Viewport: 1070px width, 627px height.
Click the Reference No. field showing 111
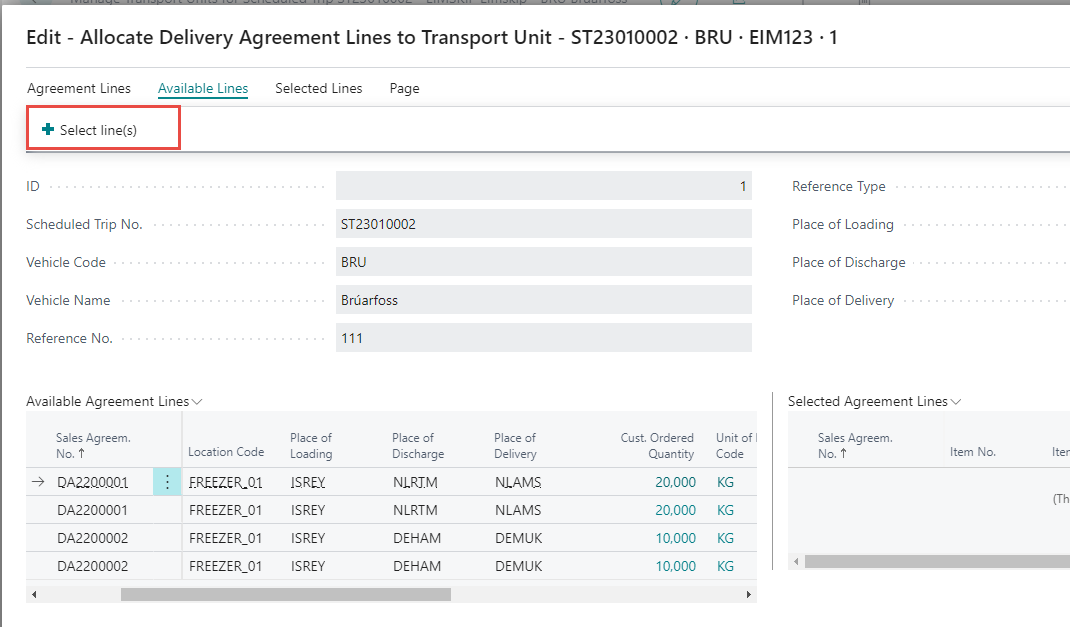(x=543, y=338)
